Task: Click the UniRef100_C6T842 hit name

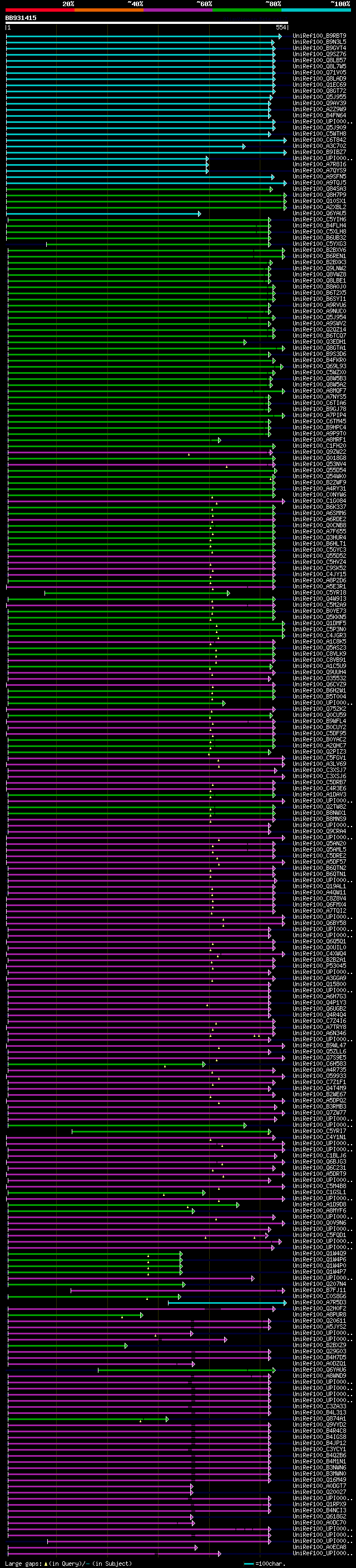Action: click(319, 140)
